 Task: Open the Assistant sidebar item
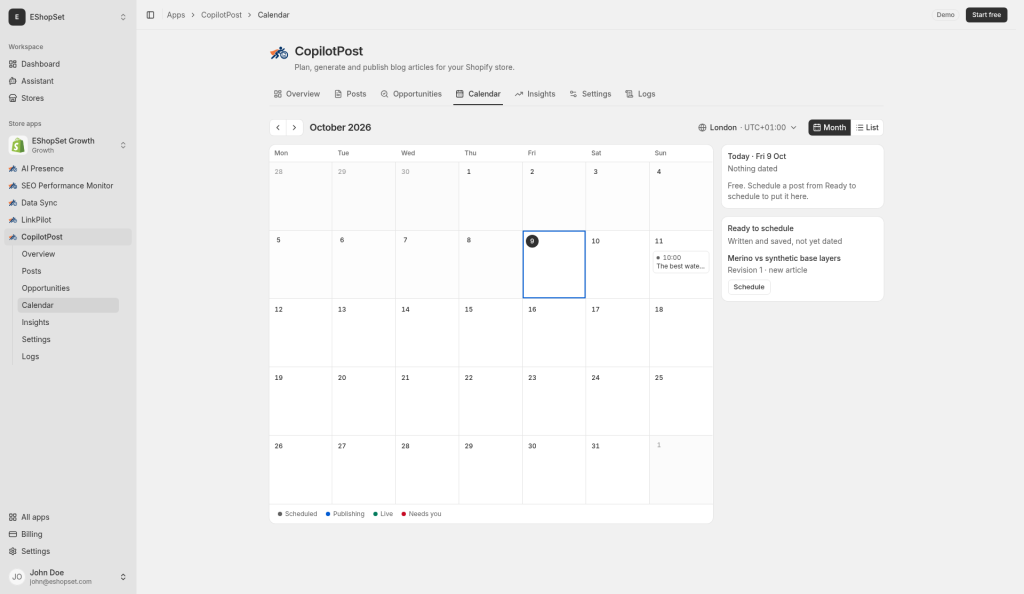[x=68, y=81]
